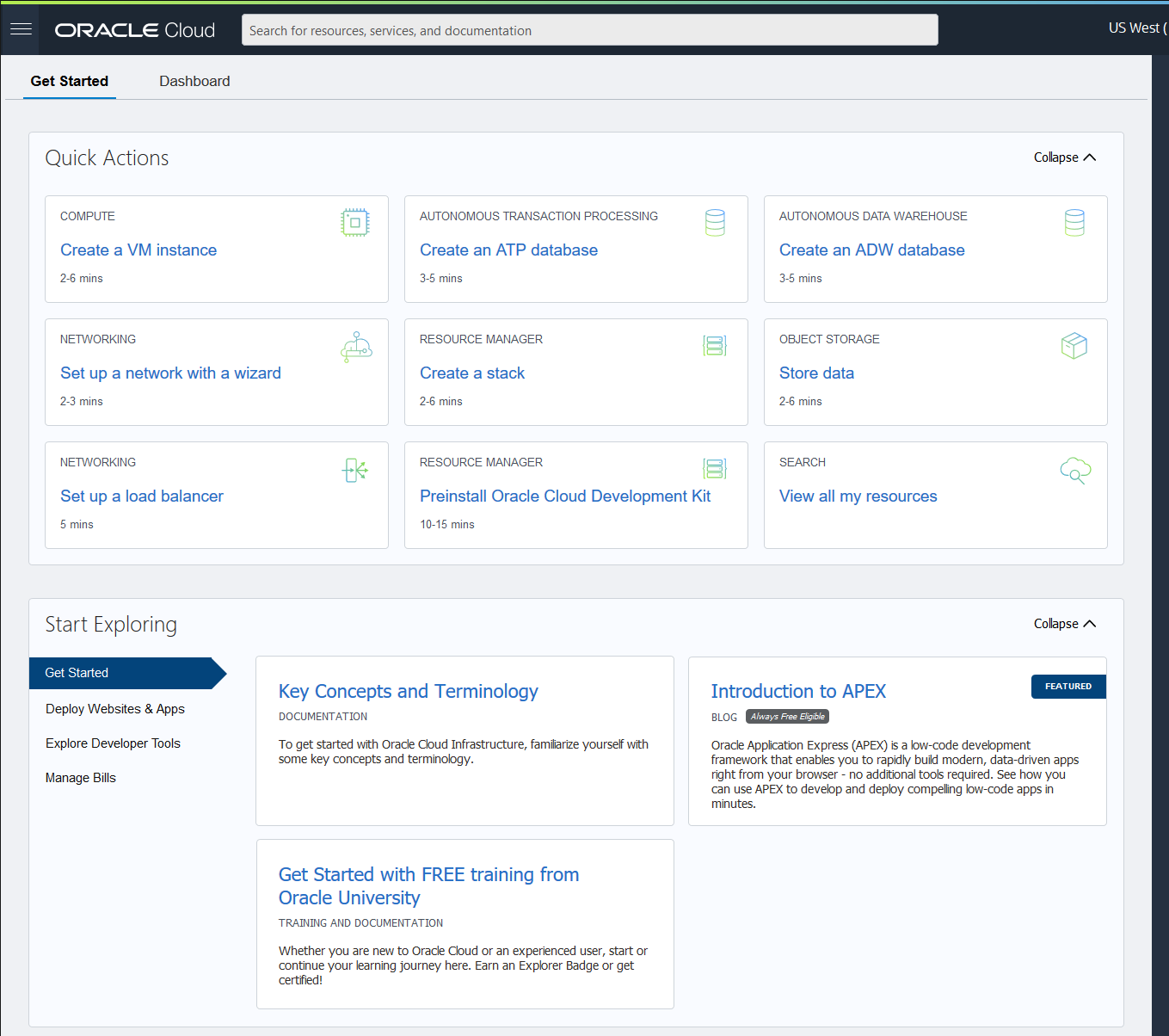Open Preinstall Oracle Cloud Development Kit link
Viewport: 1169px width, 1036px height.
(565, 496)
